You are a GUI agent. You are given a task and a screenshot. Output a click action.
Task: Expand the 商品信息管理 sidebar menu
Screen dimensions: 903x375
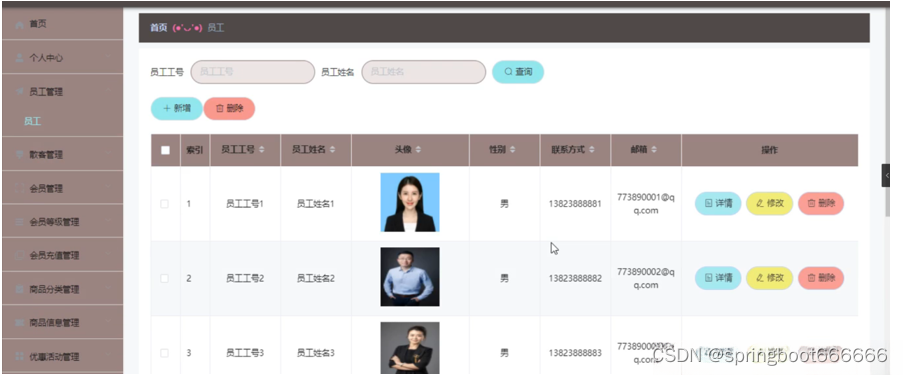(x=62, y=323)
